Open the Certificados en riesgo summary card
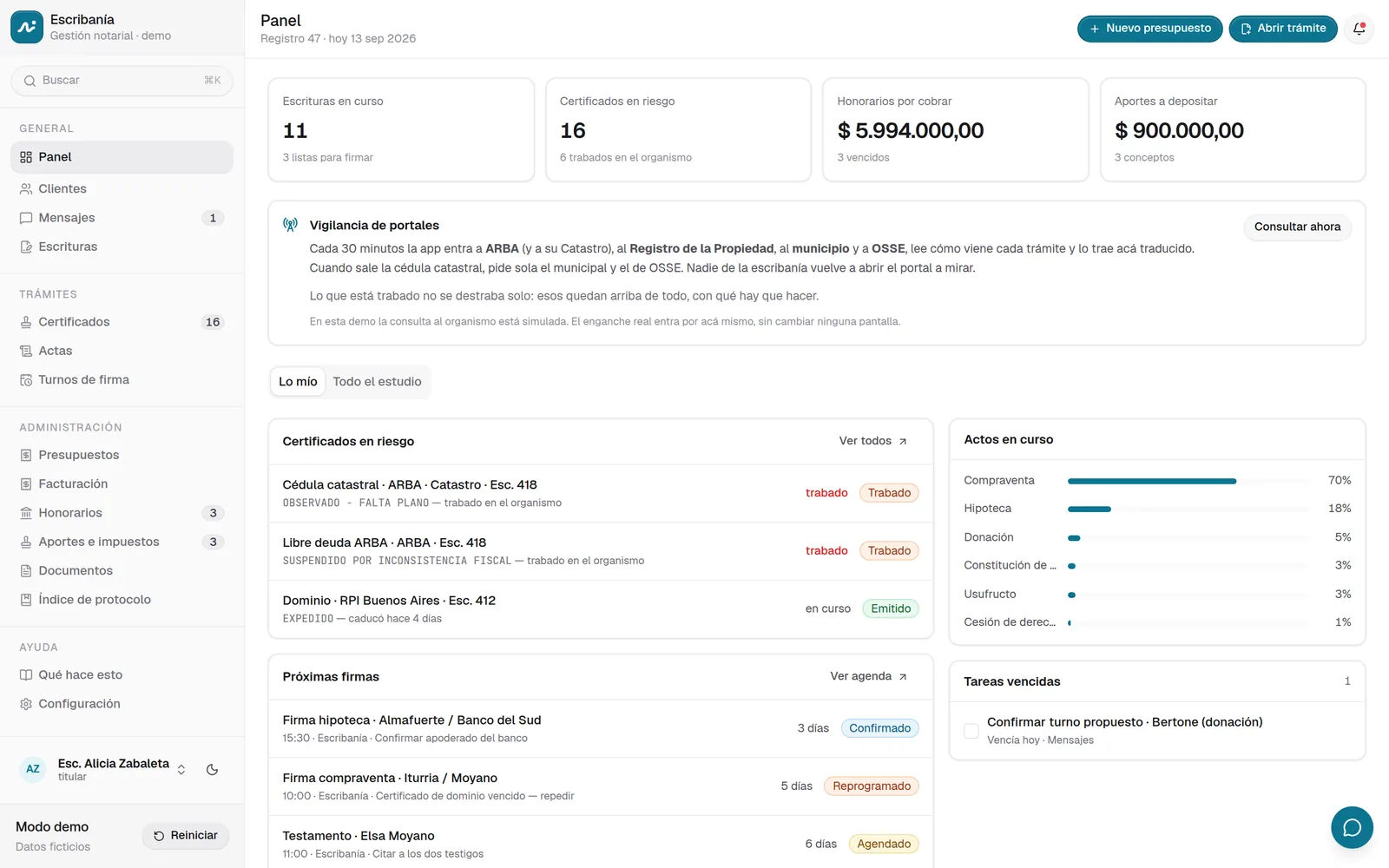The width and height of the screenshot is (1389, 868). [x=678, y=130]
